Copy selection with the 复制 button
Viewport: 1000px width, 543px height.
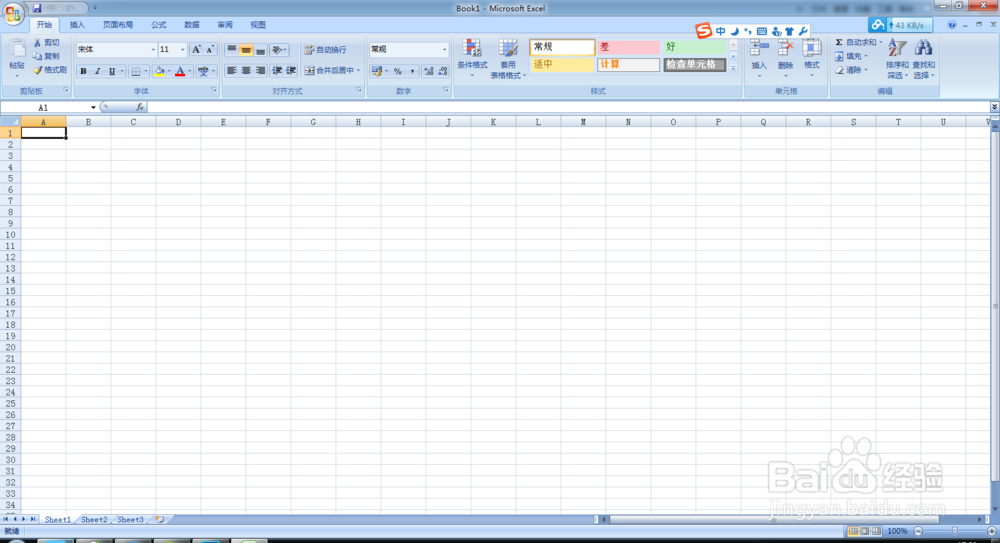point(47,56)
